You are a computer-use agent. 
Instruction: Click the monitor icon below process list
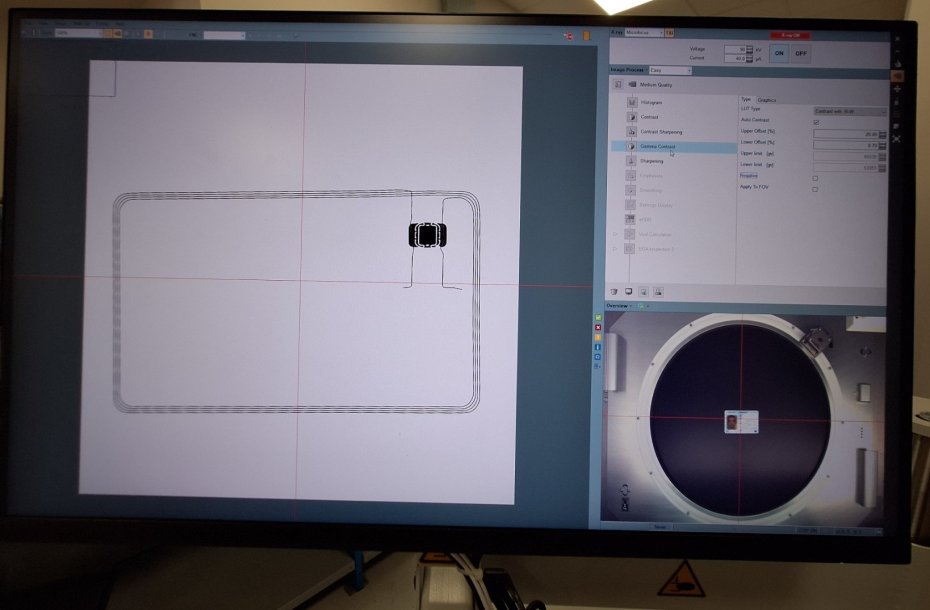(629, 292)
